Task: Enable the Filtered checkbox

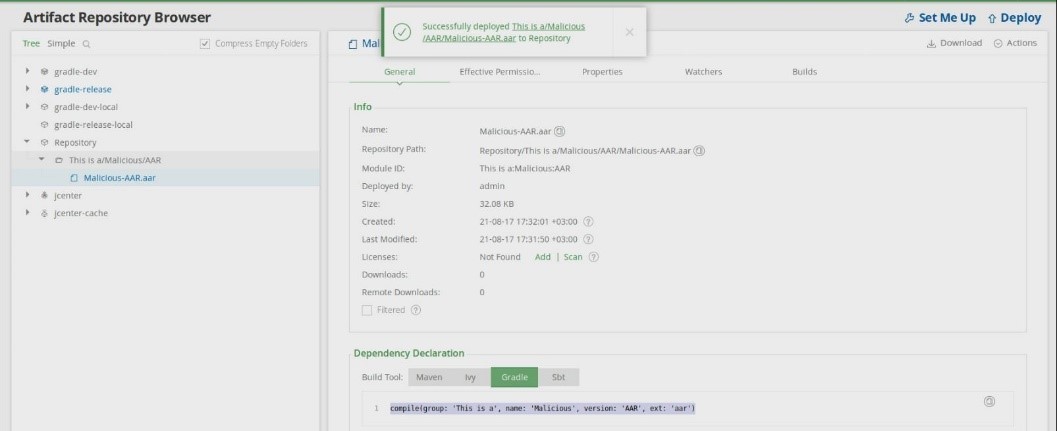Action: point(367,310)
